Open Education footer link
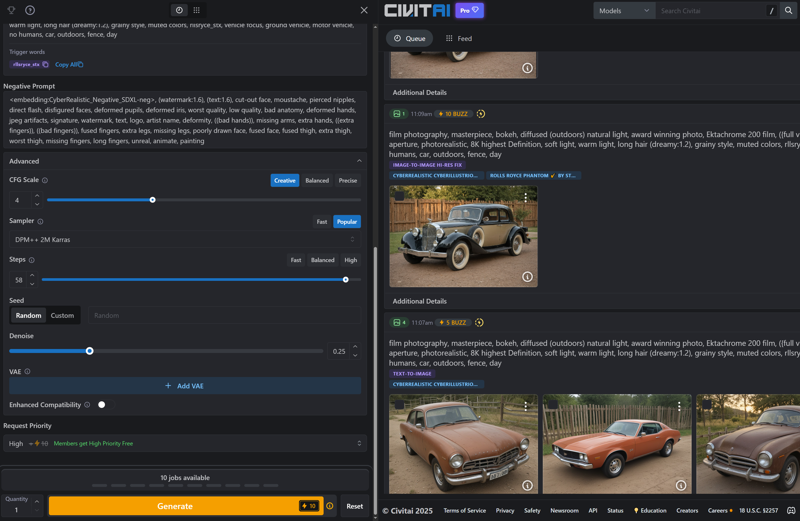 [x=649, y=510]
